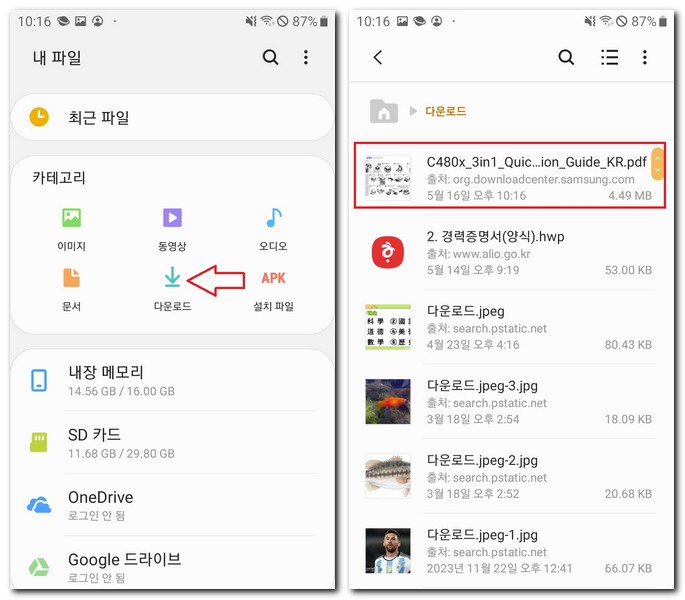Open 다운로드.jpeg file
Viewport: 685px width, 600px height.
tap(509, 327)
